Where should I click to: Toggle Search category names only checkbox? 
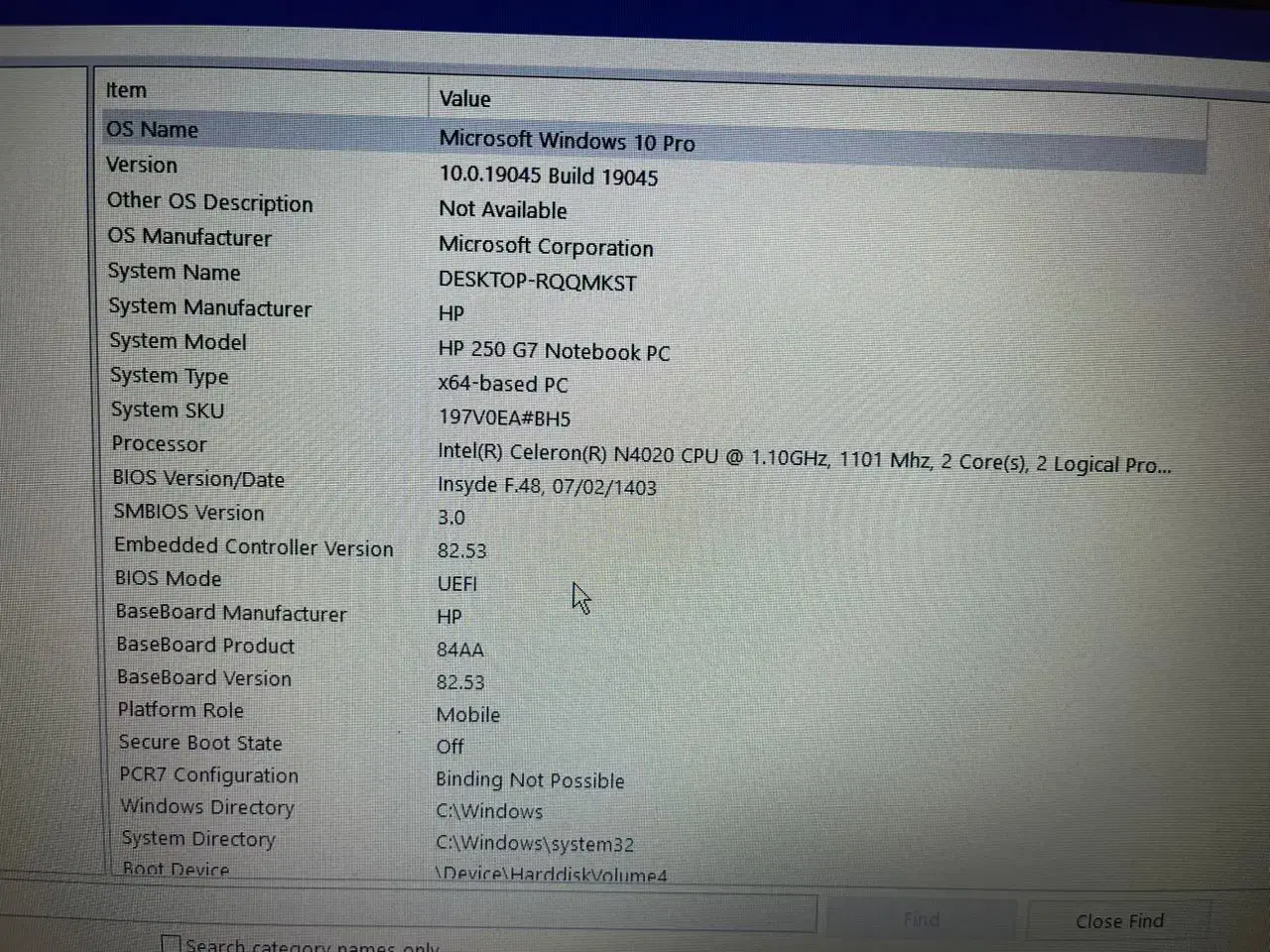[x=171, y=944]
